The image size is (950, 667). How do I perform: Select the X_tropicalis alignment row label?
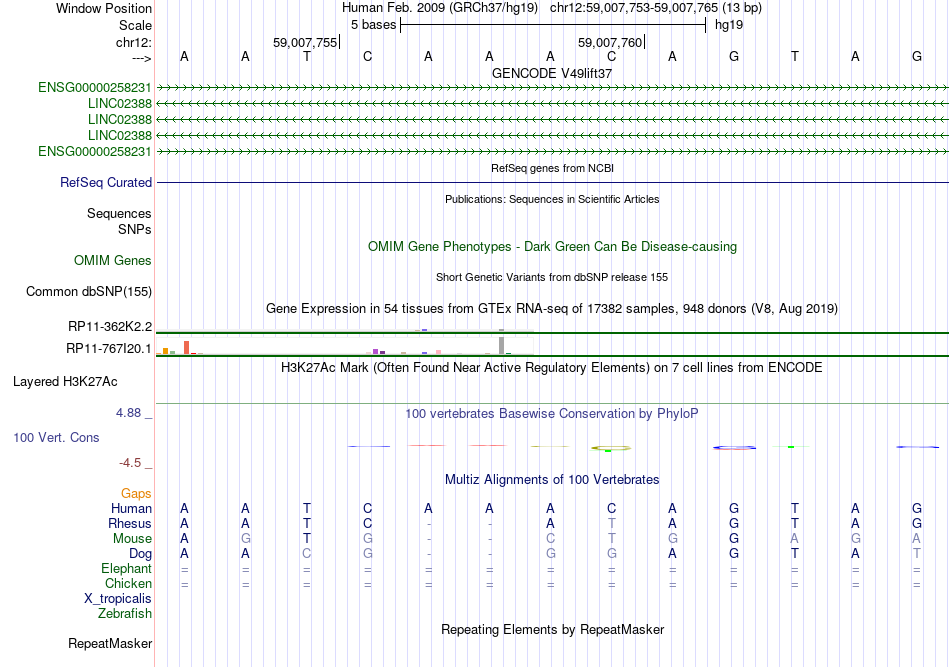point(118,599)
